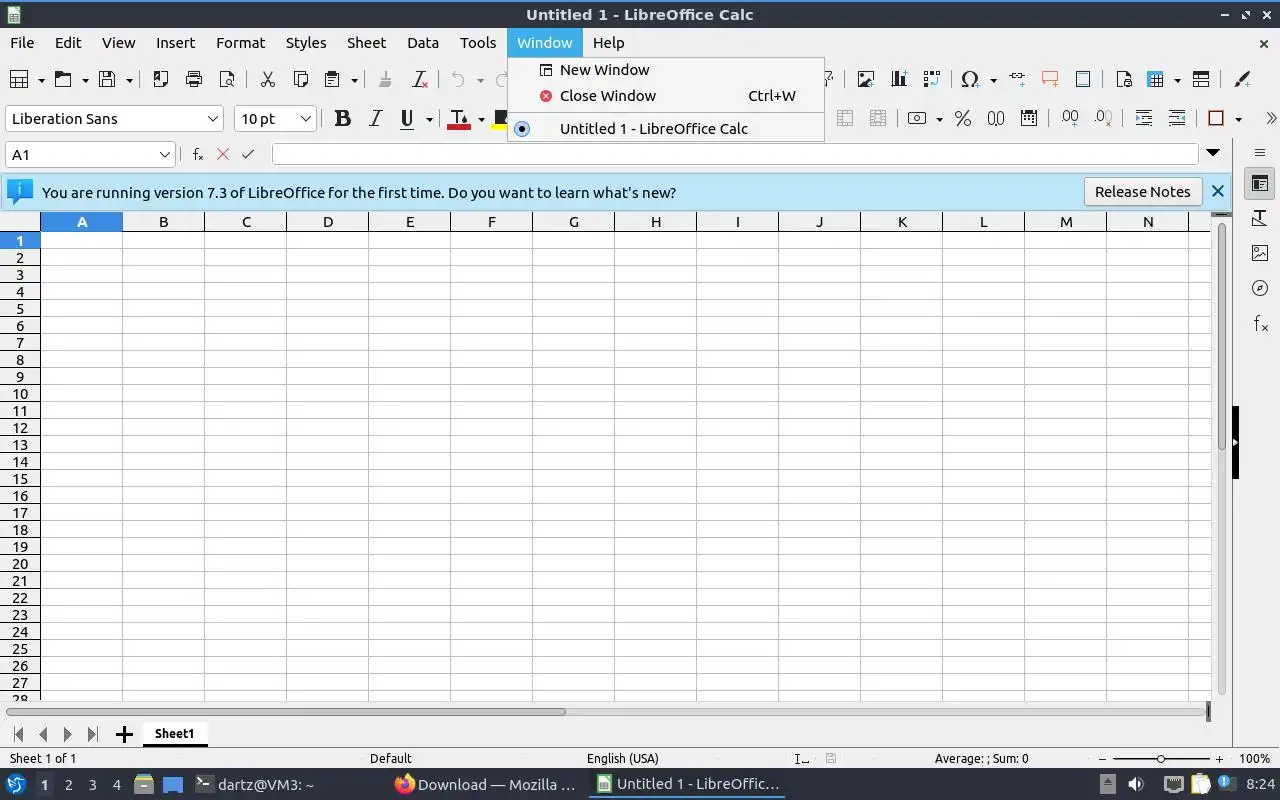Click the Increase Indent icon

tap(1144, 118)
